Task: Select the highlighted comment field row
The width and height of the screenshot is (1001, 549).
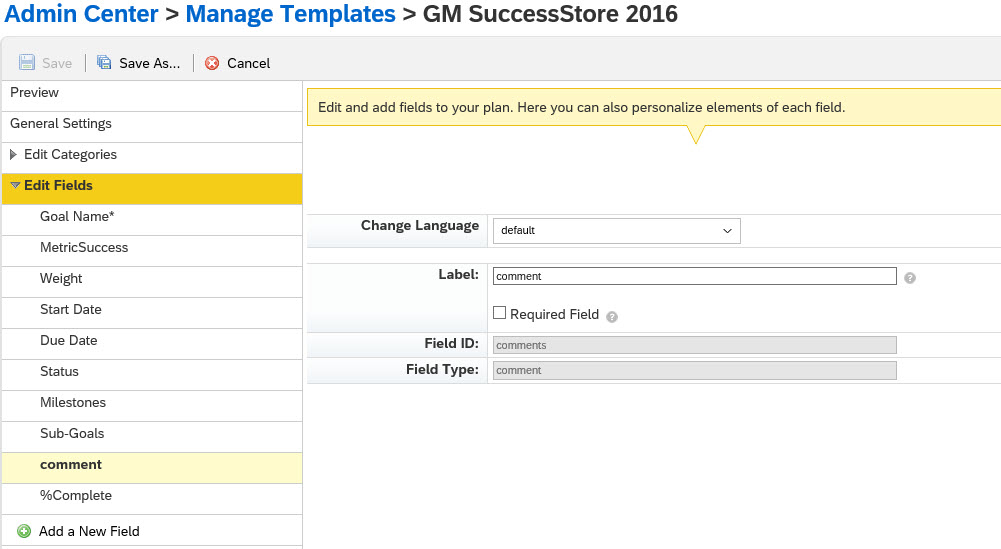Action: (x=152, y=468)
